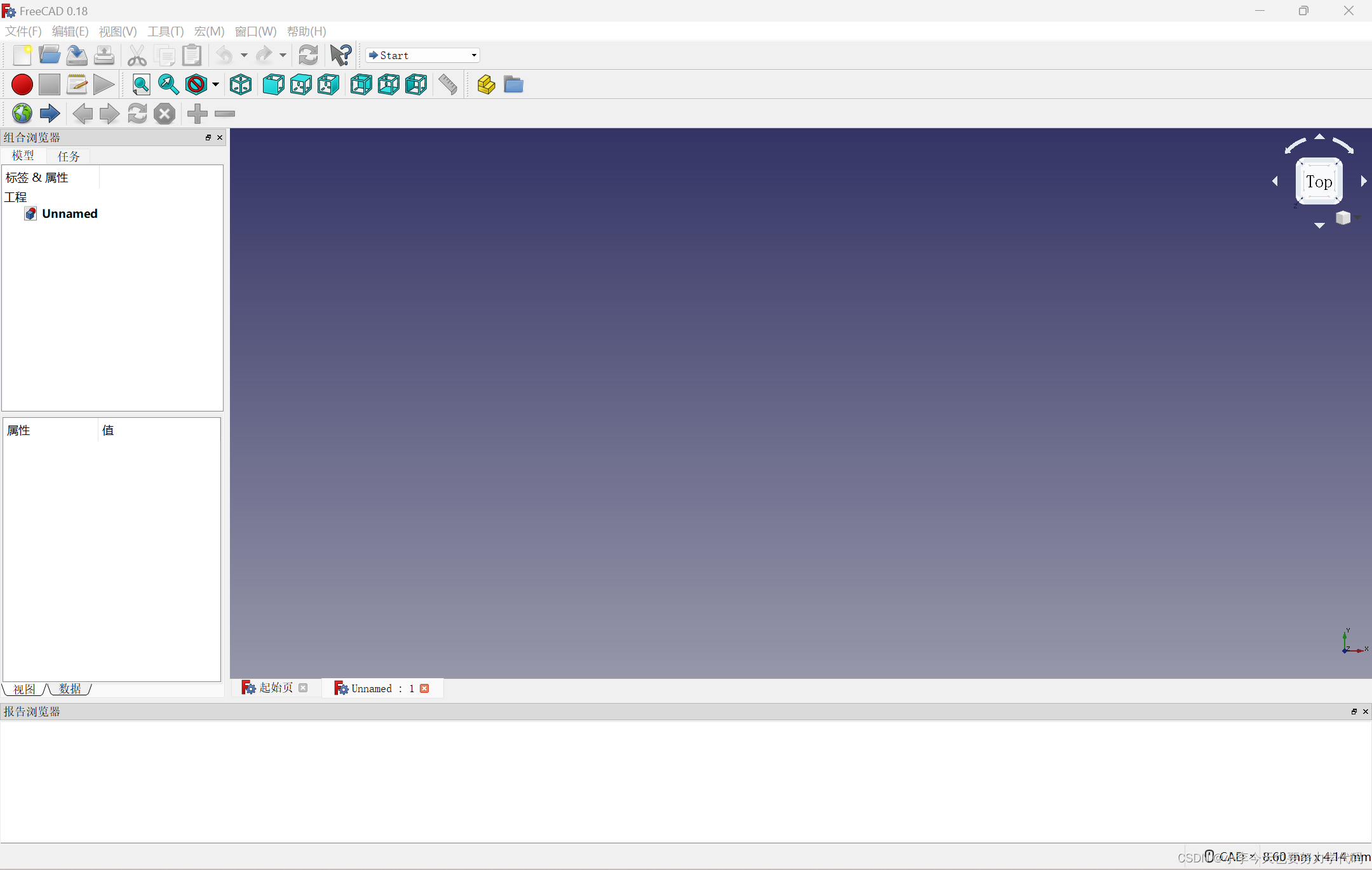This screenshot has height=870, width=1372.
Task: Switch to the 任务 tab
Action: (x=69, y=156)
